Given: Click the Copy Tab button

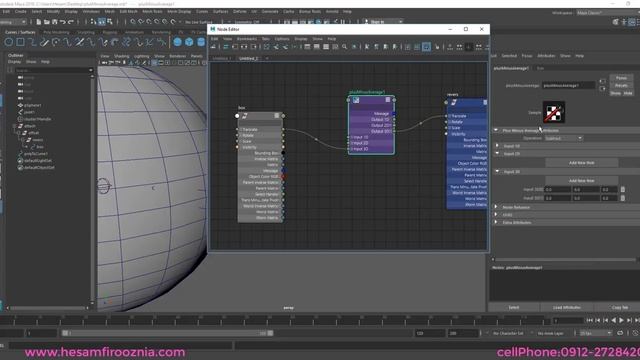Looking at the screenshot, I should pos(619,307).
